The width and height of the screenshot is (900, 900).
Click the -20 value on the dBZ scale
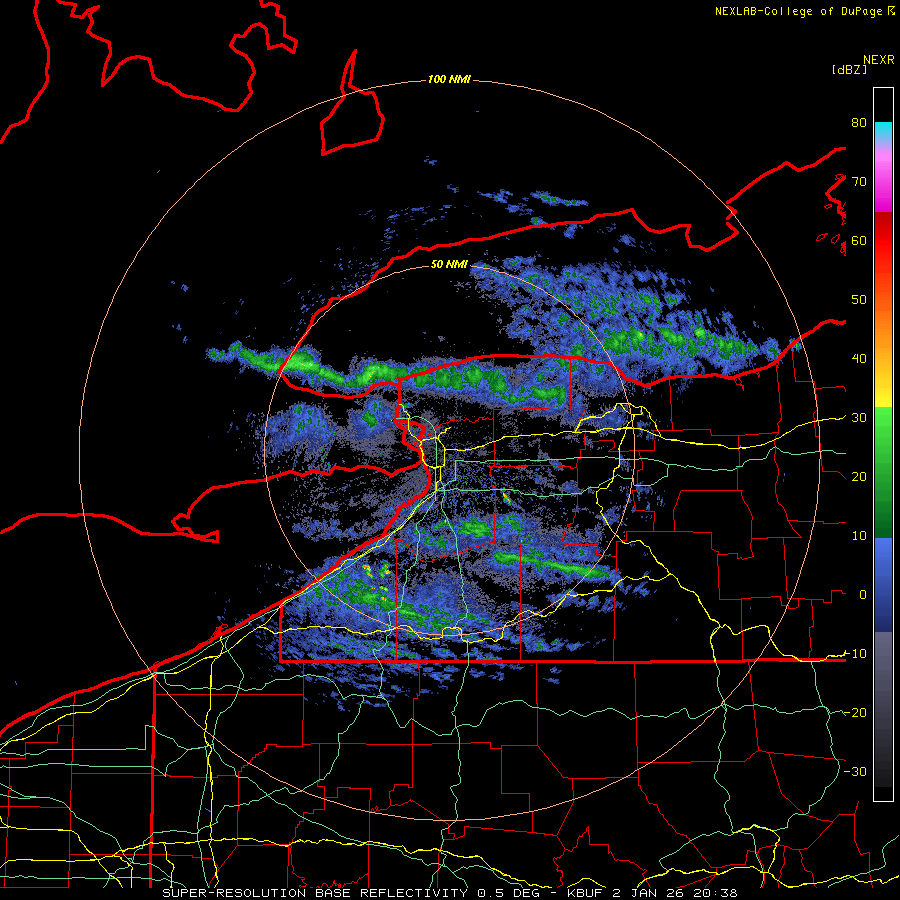[855, 712]
